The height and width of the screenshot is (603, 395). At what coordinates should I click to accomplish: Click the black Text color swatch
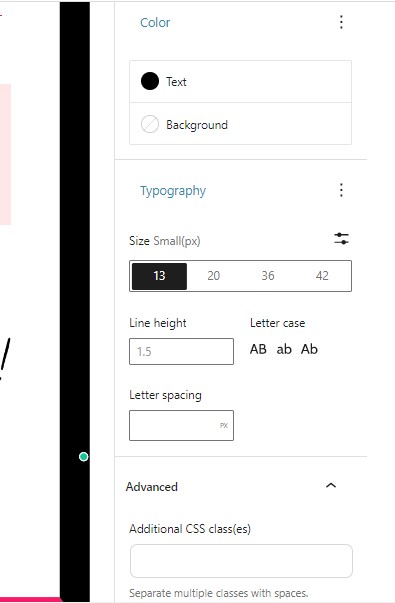tap(150, 81)
